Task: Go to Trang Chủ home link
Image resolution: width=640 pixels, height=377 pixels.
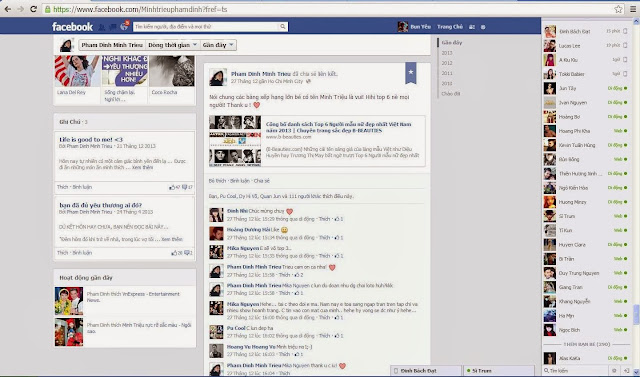Action: (450, 27)
